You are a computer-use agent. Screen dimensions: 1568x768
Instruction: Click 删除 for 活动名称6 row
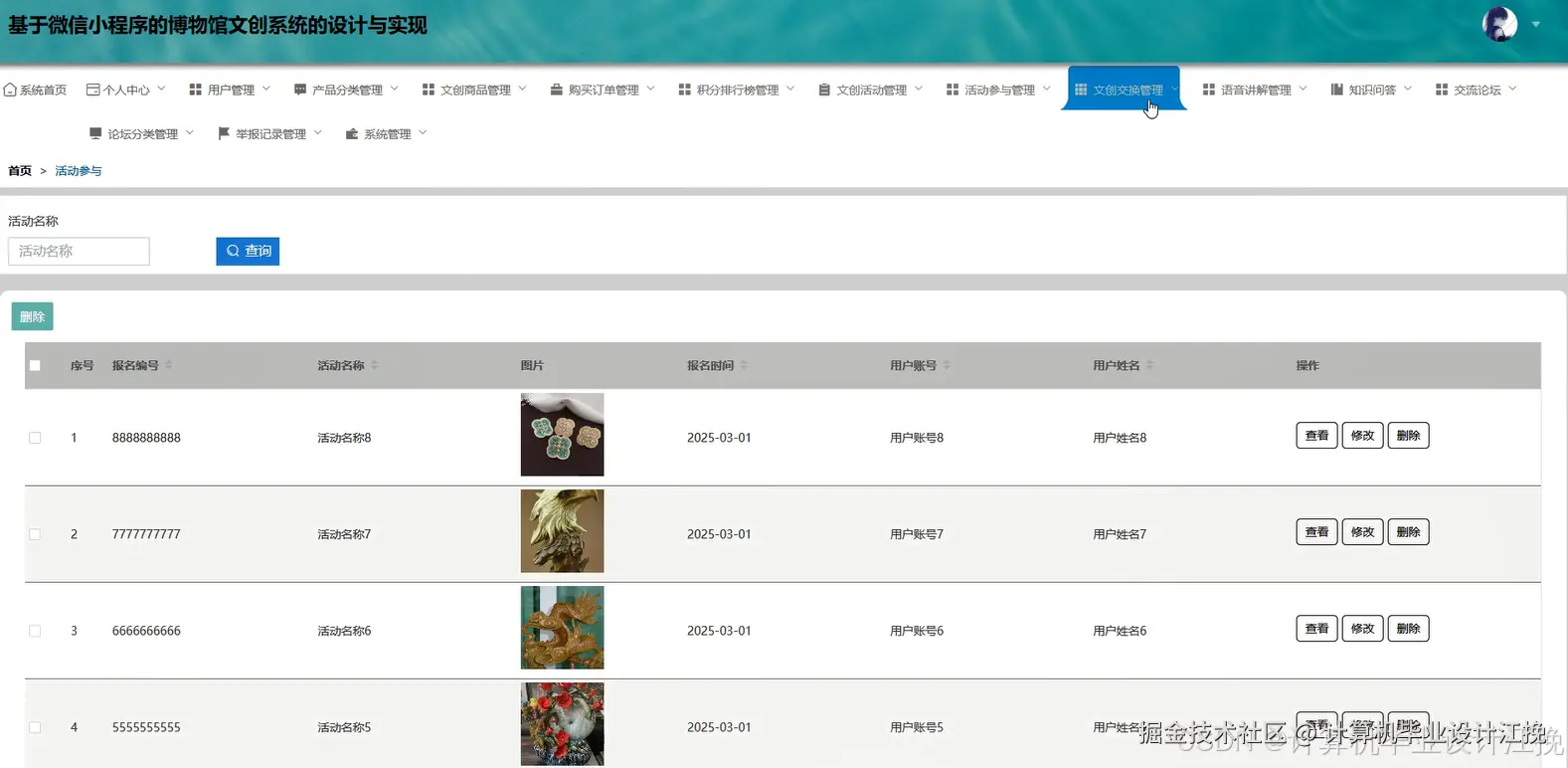pyautogui.click(x=1408, y=629)
